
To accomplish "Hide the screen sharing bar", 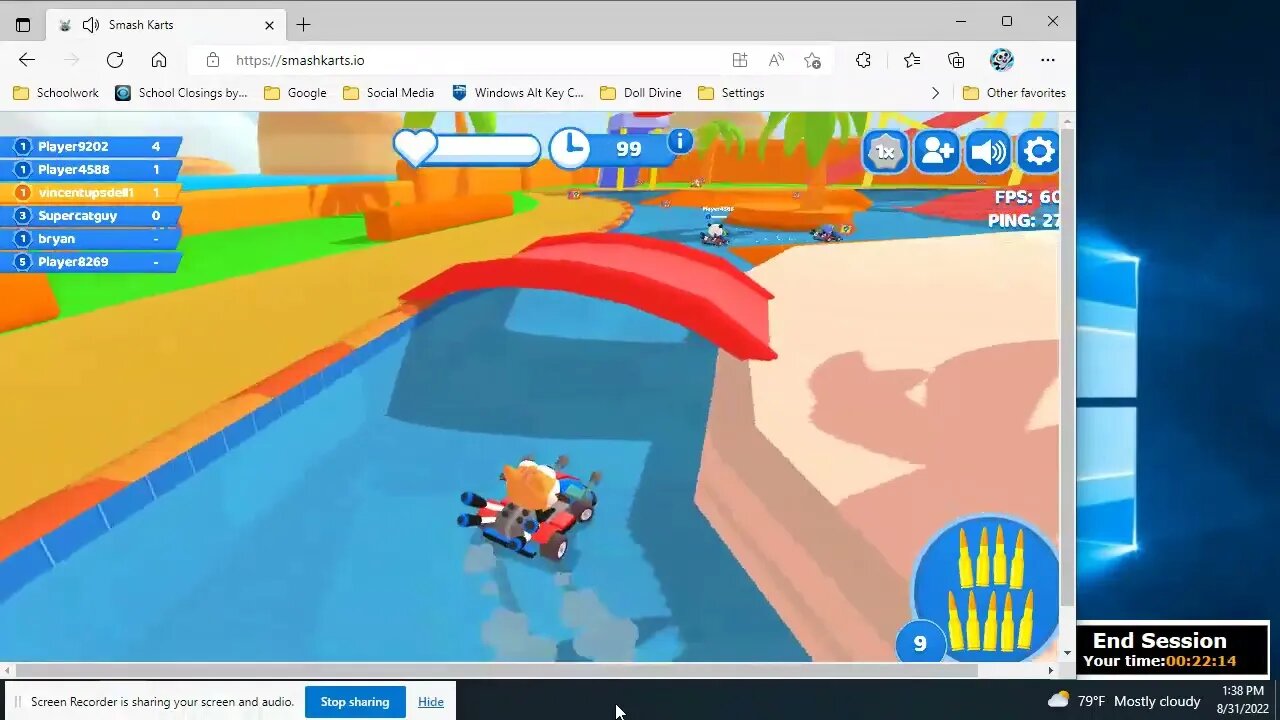I will (x=431, y=702).
